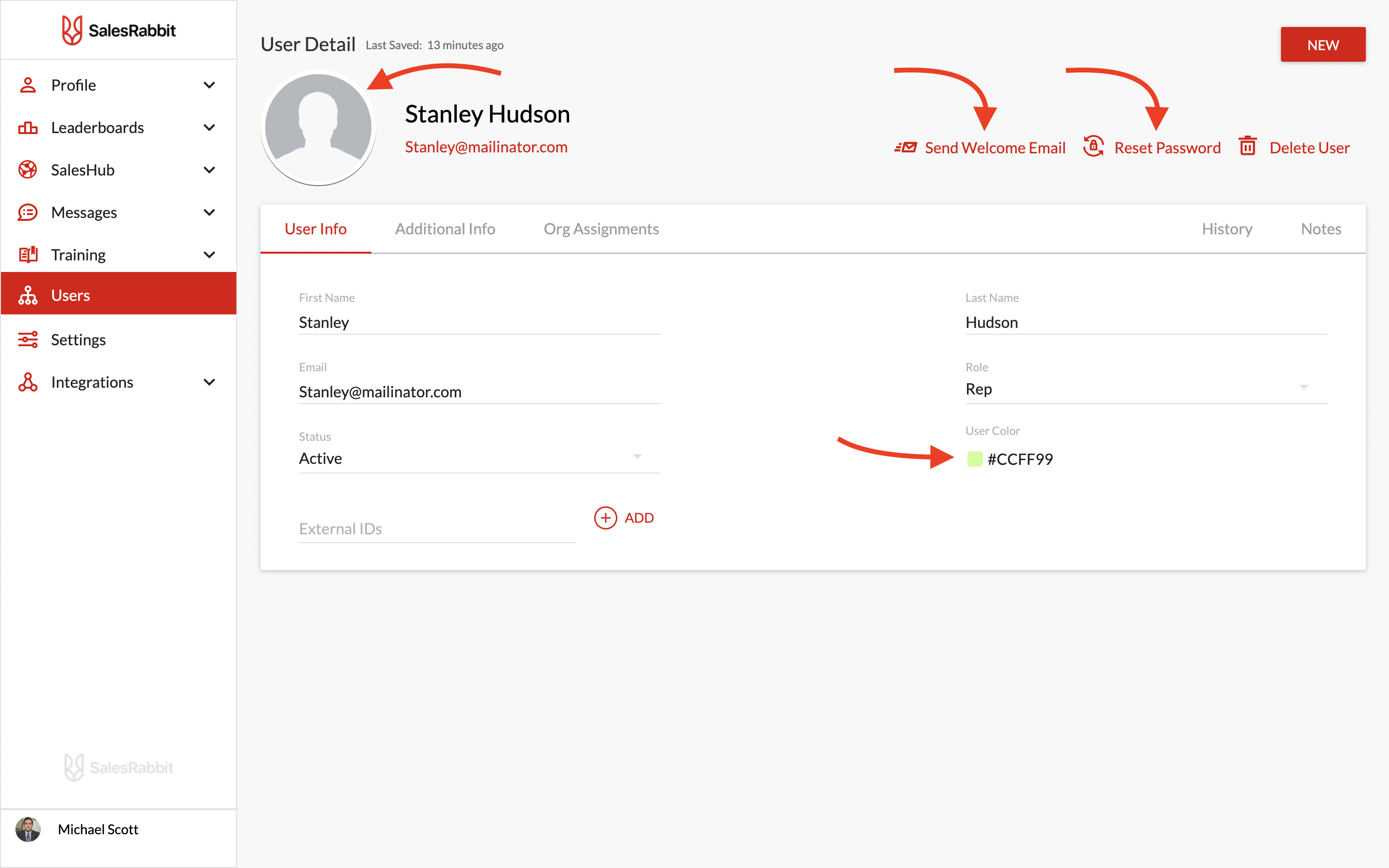Click the Reset Password link
1389x868 pixels.
(x=1168, y=148)
